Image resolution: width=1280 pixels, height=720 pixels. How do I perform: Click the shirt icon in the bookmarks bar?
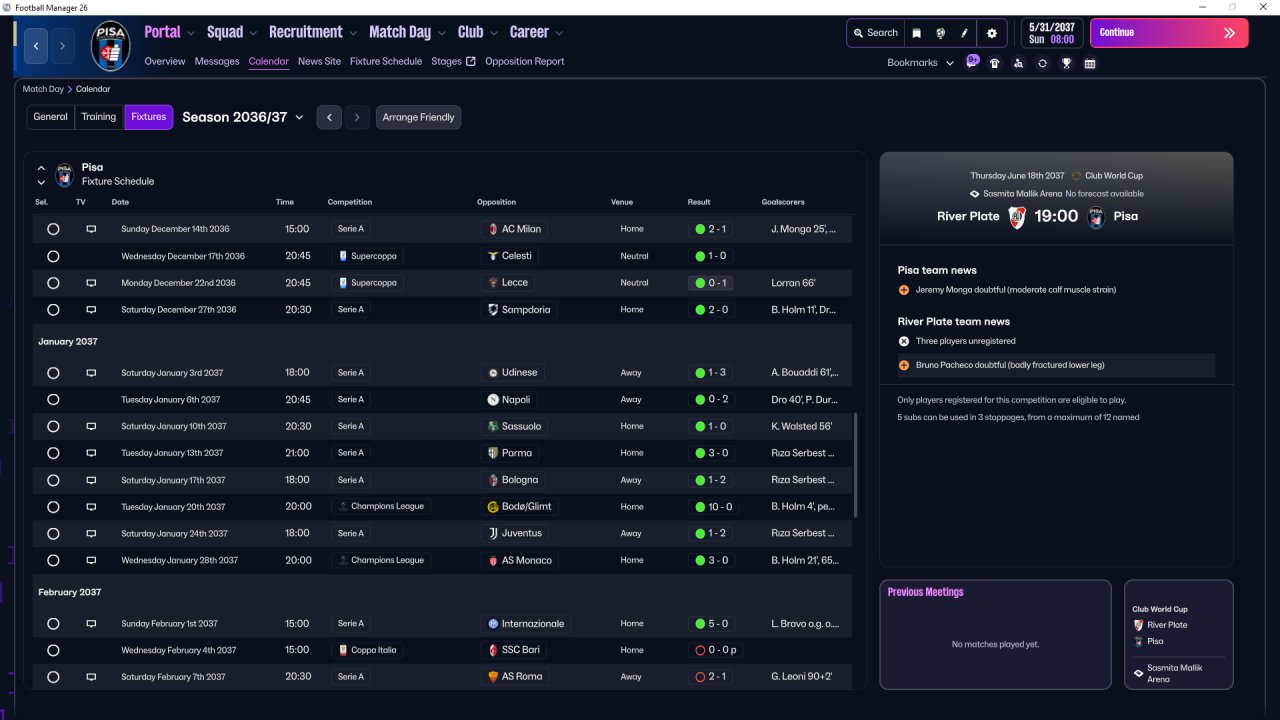pyautogui.click(x=994, y=63)
